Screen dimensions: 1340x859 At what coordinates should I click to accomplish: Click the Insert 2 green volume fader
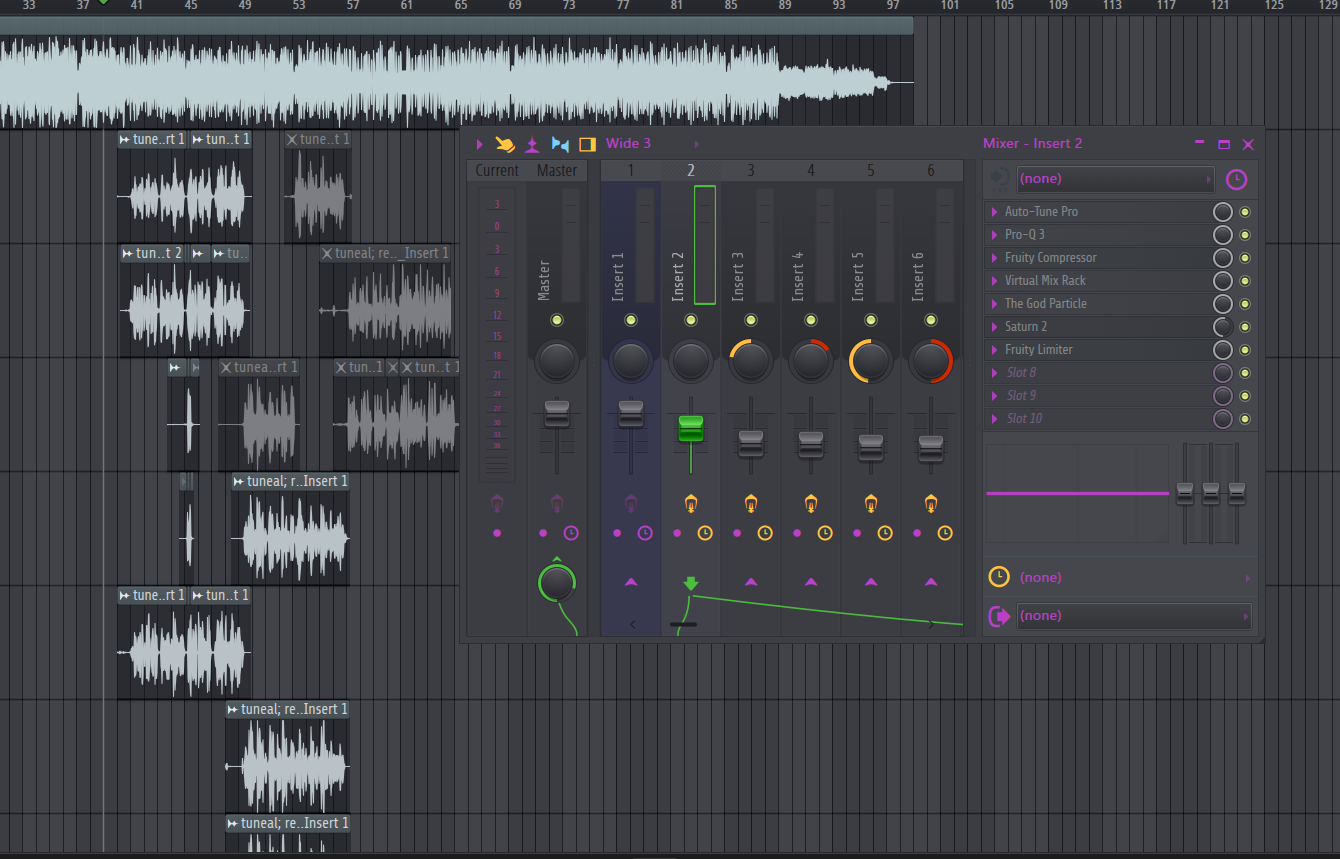coord(691,429)
